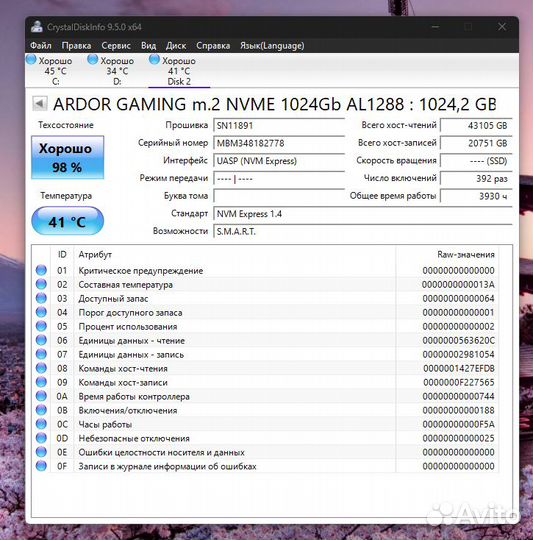Click total host writes value 20751 GB
The image size is (533, 540).
(476, 143)
